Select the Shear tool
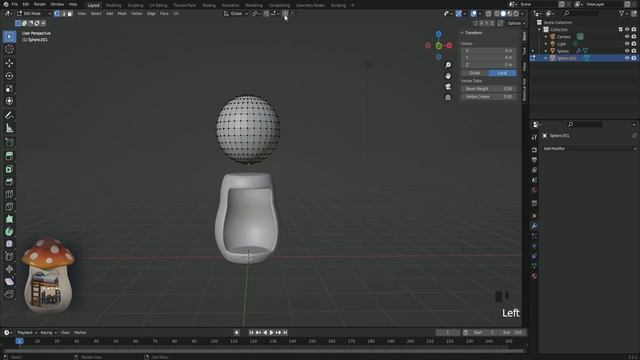 (x=9, y=282)
